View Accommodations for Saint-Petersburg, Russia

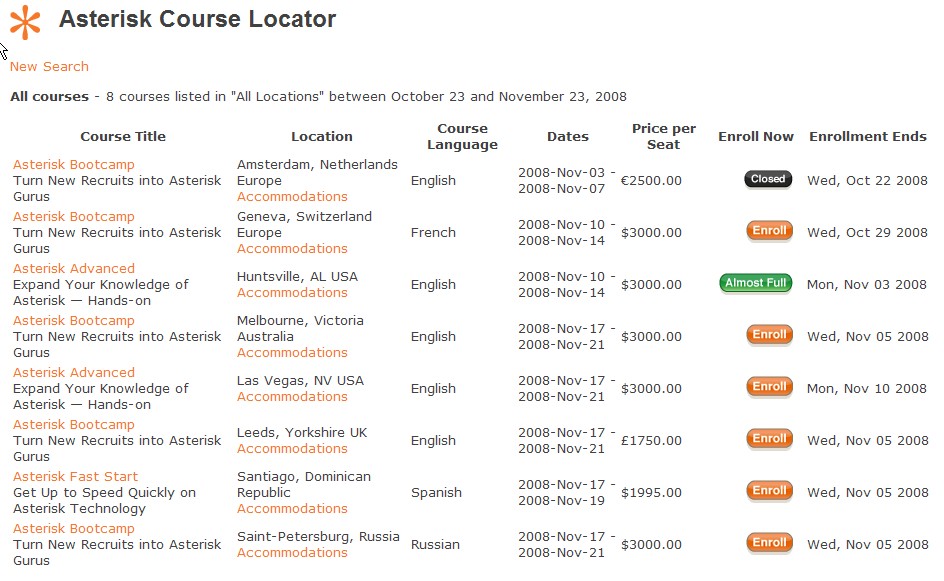[x=292, y=552]
